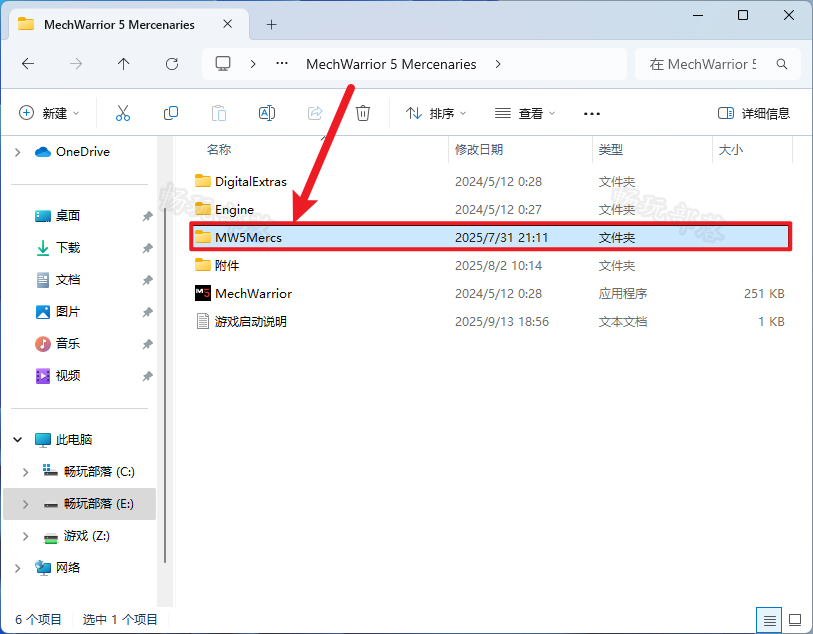Click the Share icon in toolbar

[x=315, y=113]
